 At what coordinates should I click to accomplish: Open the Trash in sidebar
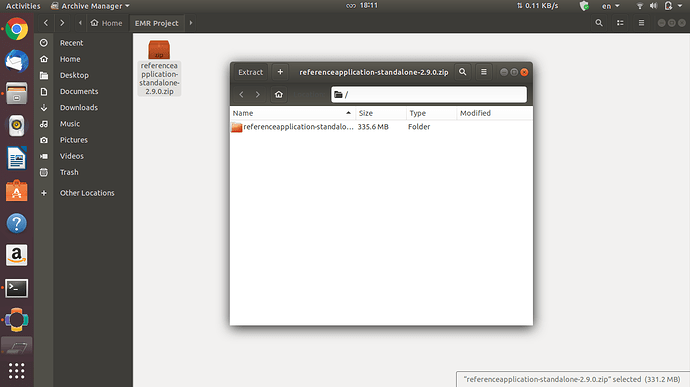pyautogui.click(x=69, y=172)
